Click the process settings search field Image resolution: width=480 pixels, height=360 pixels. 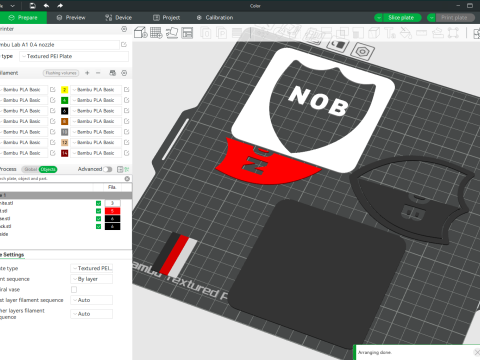tap(62, 179)
